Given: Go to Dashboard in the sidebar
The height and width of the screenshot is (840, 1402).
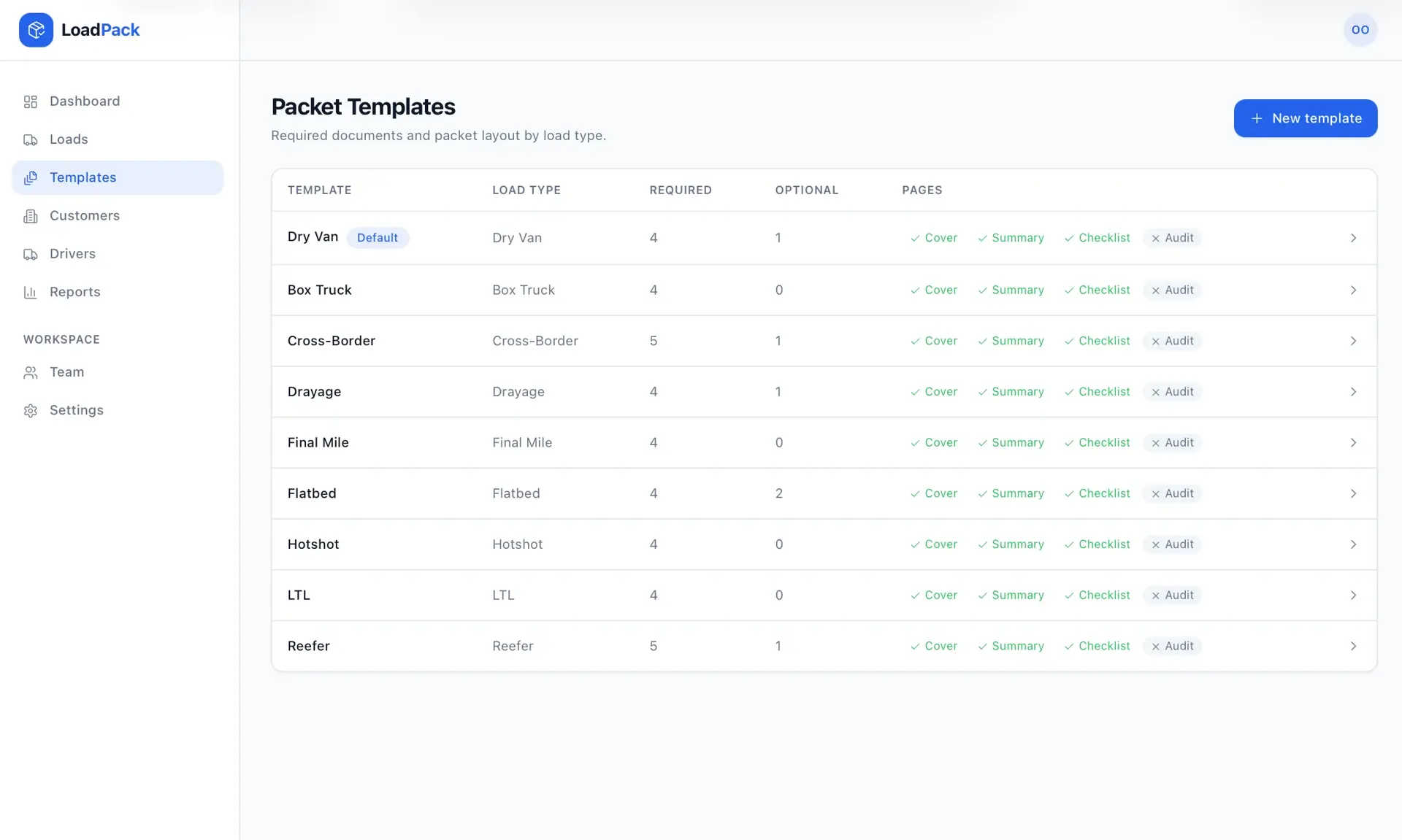Looking at the screenshot, I should (x=118, y=101).
